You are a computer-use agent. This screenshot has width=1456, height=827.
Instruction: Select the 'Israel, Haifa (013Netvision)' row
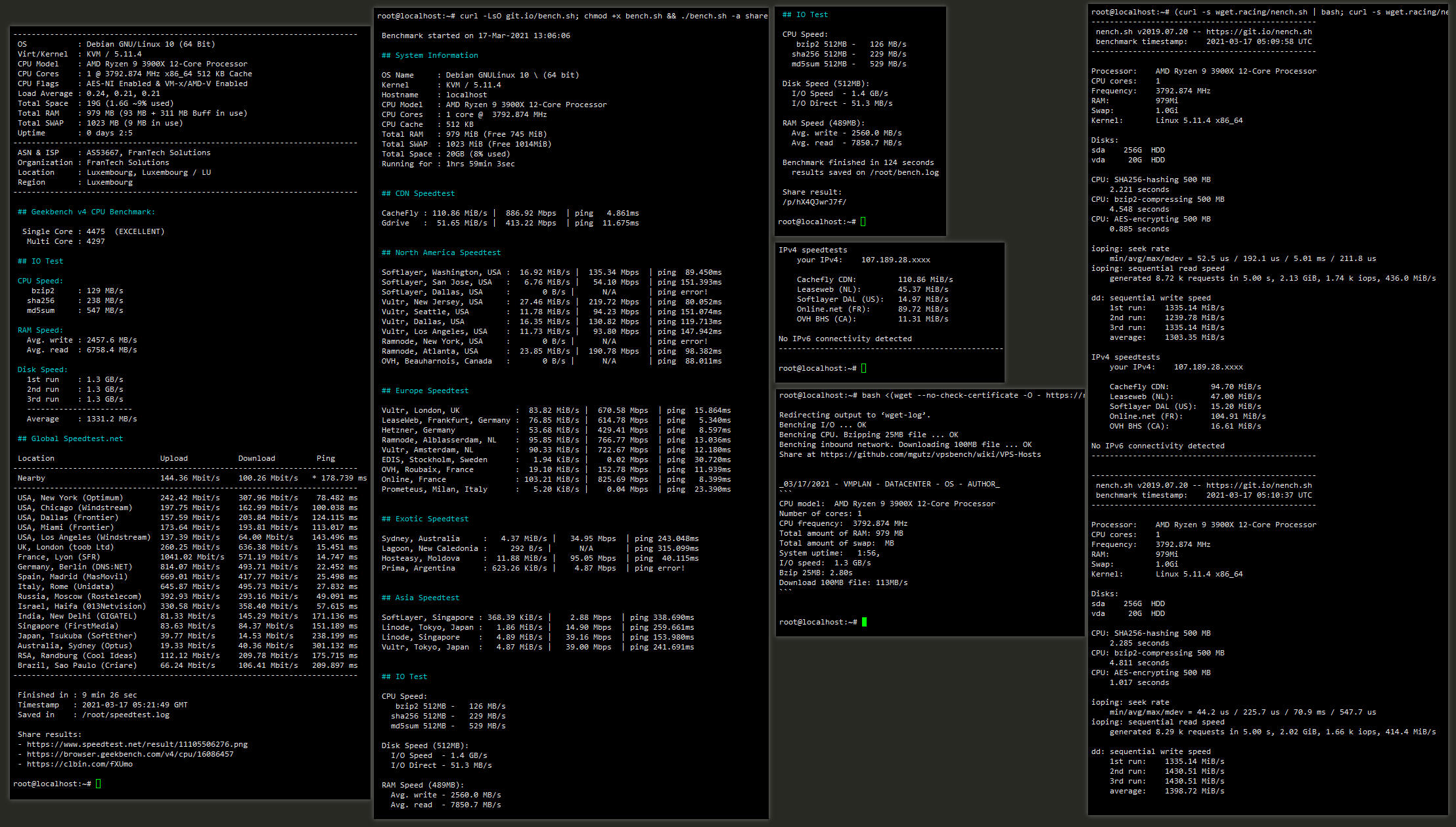pyautogui.click(x=188, y=606)
